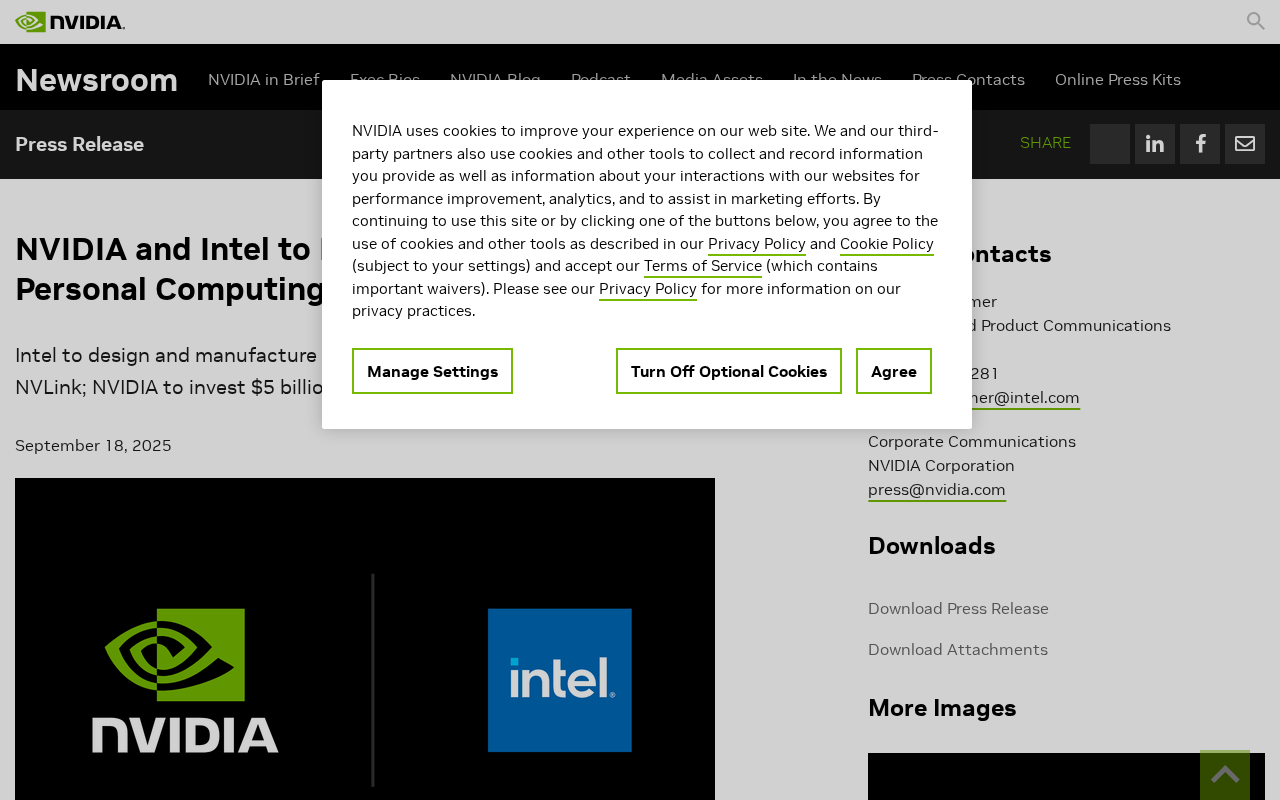The image size is (1280, 800).
Task: Open Privacy Policy link after "Please see our"
Action: pyautogui.click(x=648, y=289)
